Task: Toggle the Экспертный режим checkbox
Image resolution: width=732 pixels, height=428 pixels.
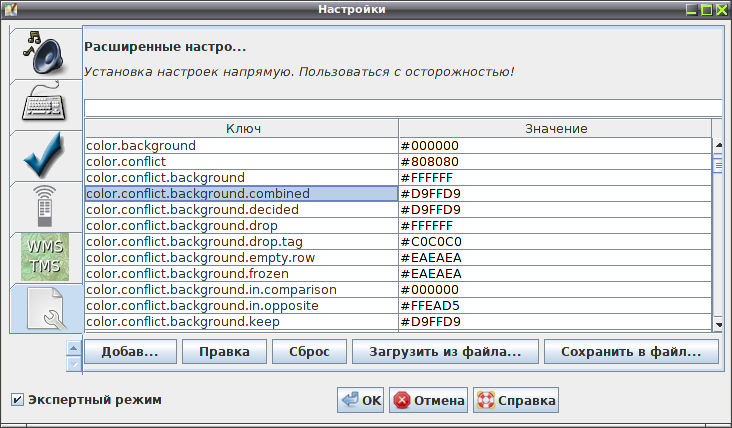Action: 17,400
